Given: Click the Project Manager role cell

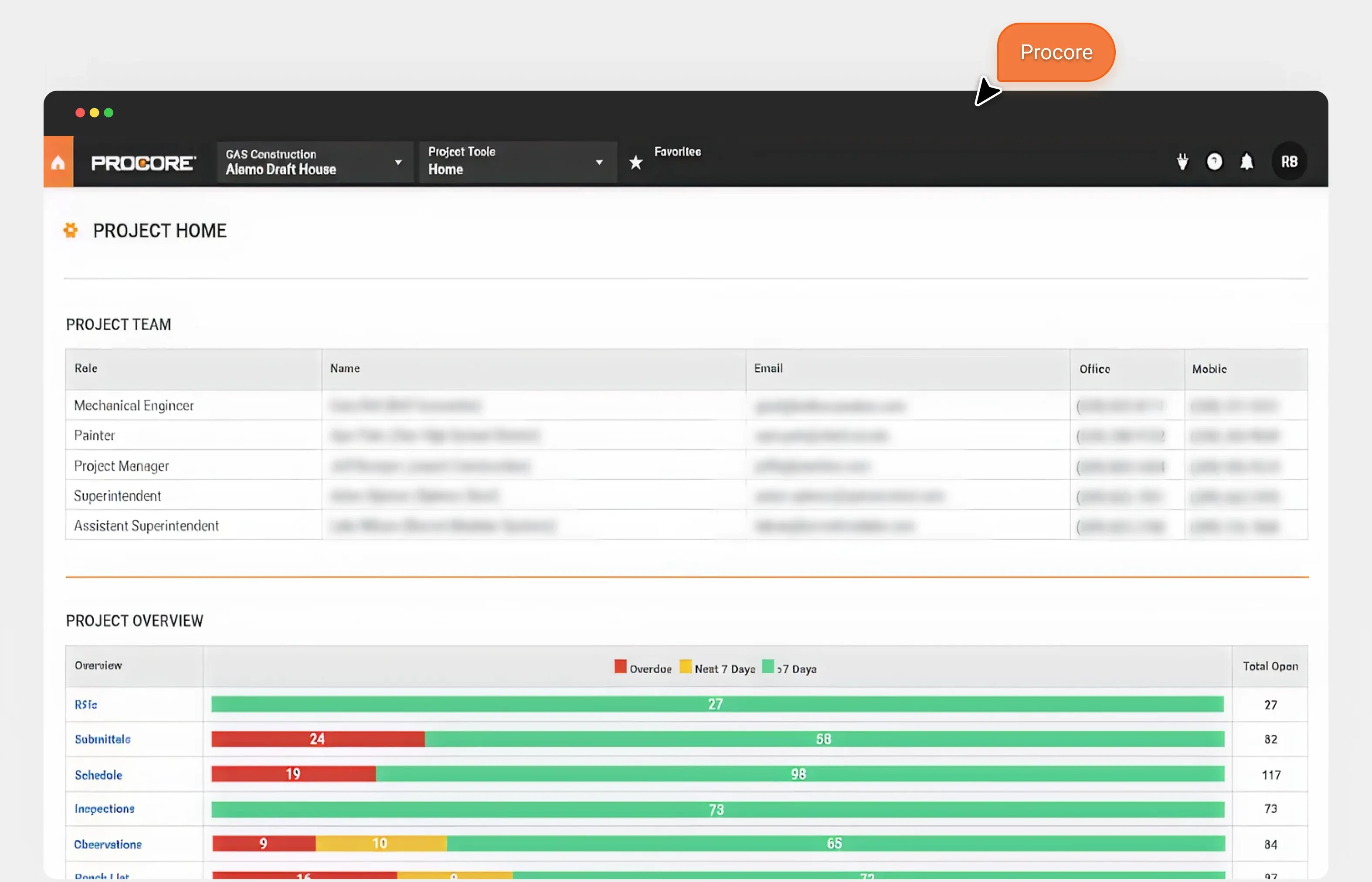Looking at the screenshot, I should point(194,466).
